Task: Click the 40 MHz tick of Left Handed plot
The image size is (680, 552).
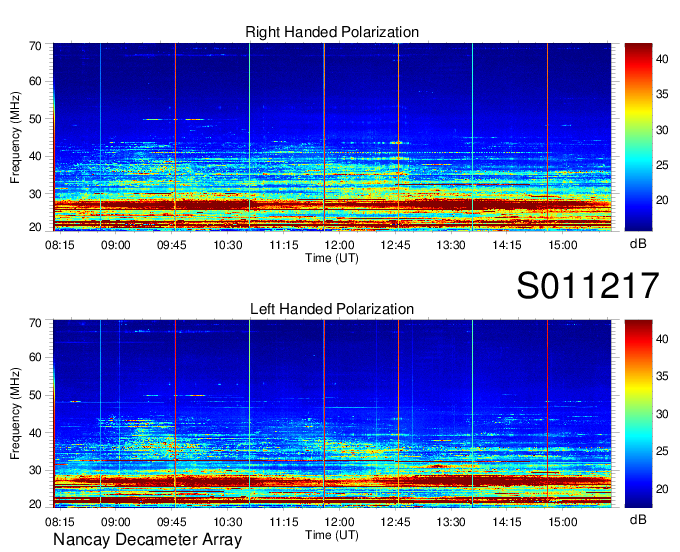Action: pyautogui.click(x=36, y=433)
